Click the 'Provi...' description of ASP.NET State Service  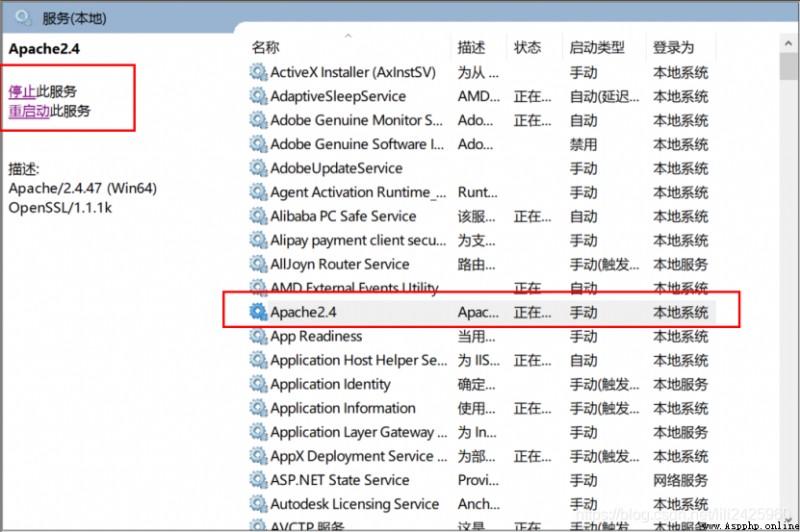(x=479, y=480)
